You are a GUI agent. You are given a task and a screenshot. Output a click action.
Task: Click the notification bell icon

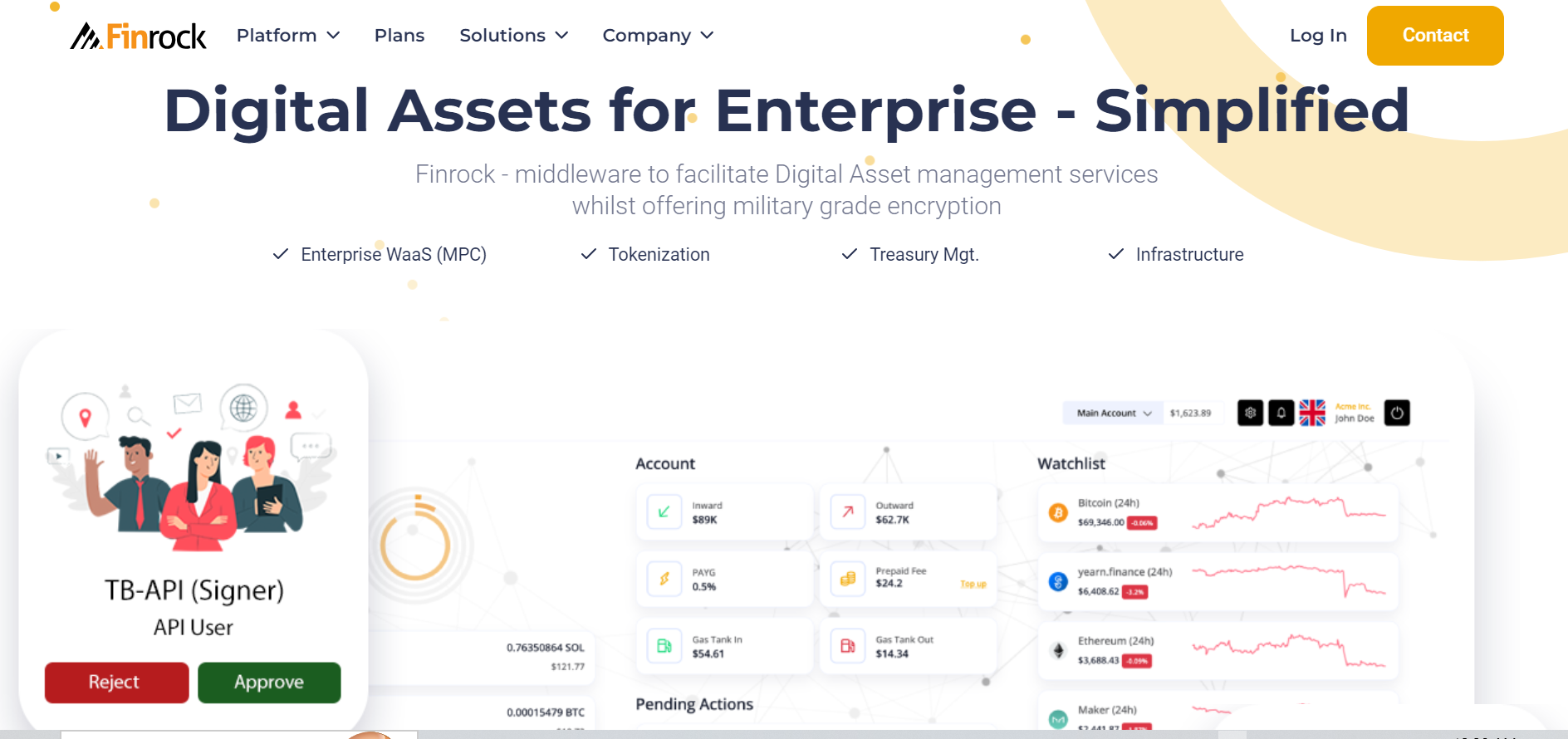[x=1281, y=413]
